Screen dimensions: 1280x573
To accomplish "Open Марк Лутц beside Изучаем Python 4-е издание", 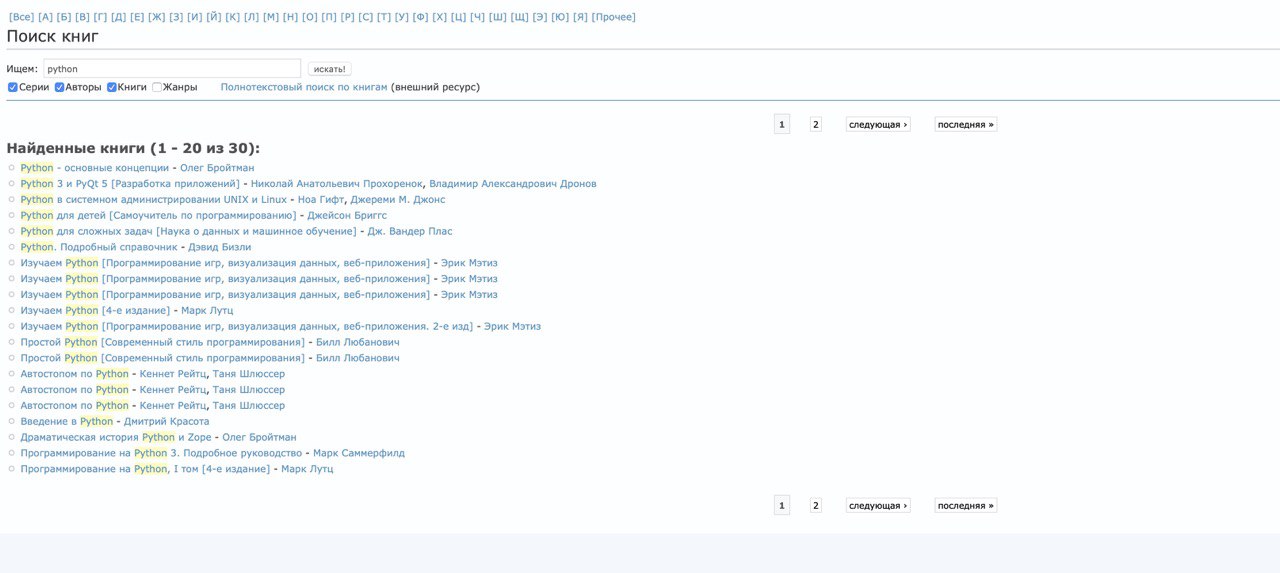I will tap(207, 311).
